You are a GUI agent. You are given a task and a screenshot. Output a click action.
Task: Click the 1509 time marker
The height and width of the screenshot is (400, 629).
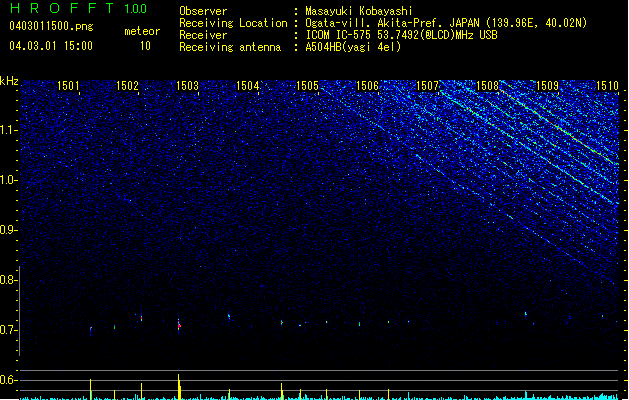[548, 86]
